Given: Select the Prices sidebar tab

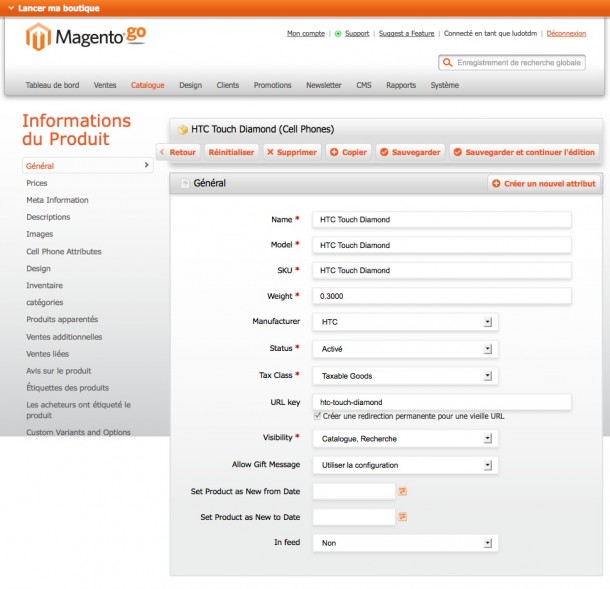Looking at the screenshot, I should (x=37, y=183).
